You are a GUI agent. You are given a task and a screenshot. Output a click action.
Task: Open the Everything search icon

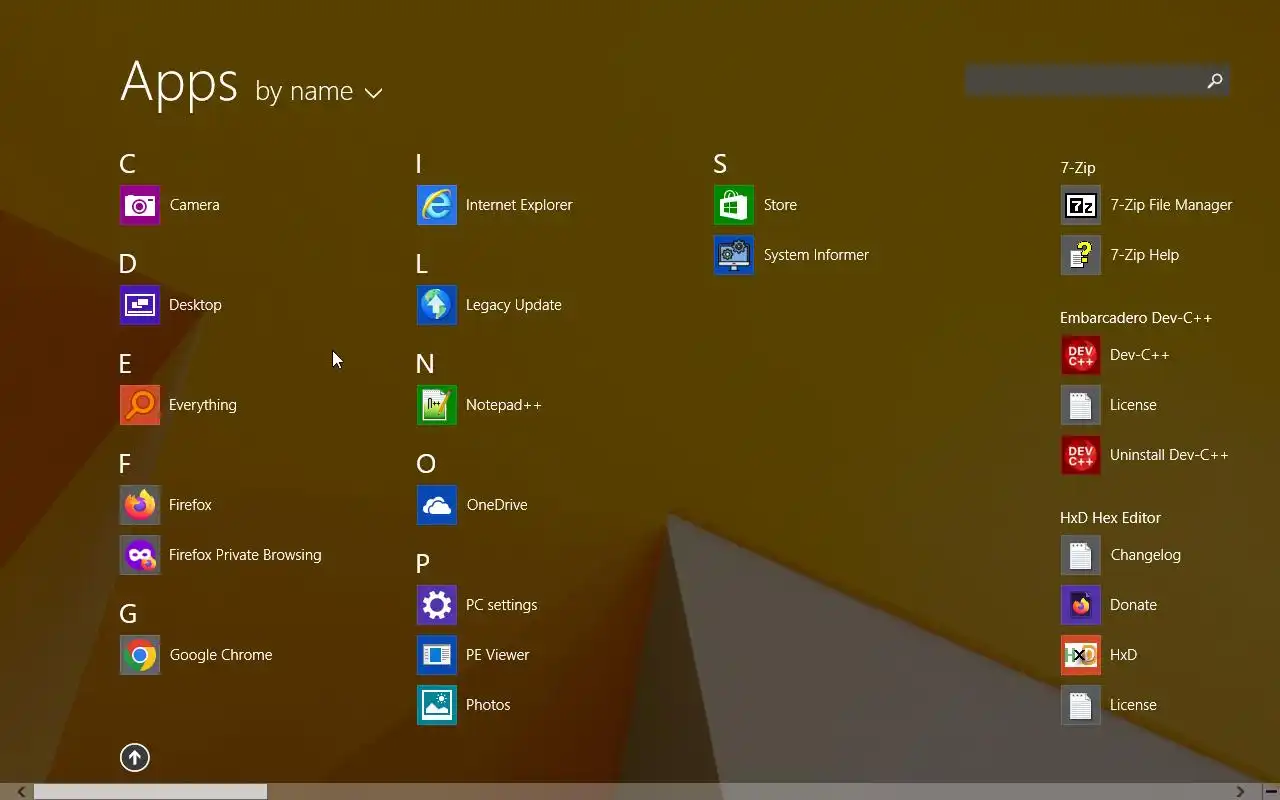140,405
